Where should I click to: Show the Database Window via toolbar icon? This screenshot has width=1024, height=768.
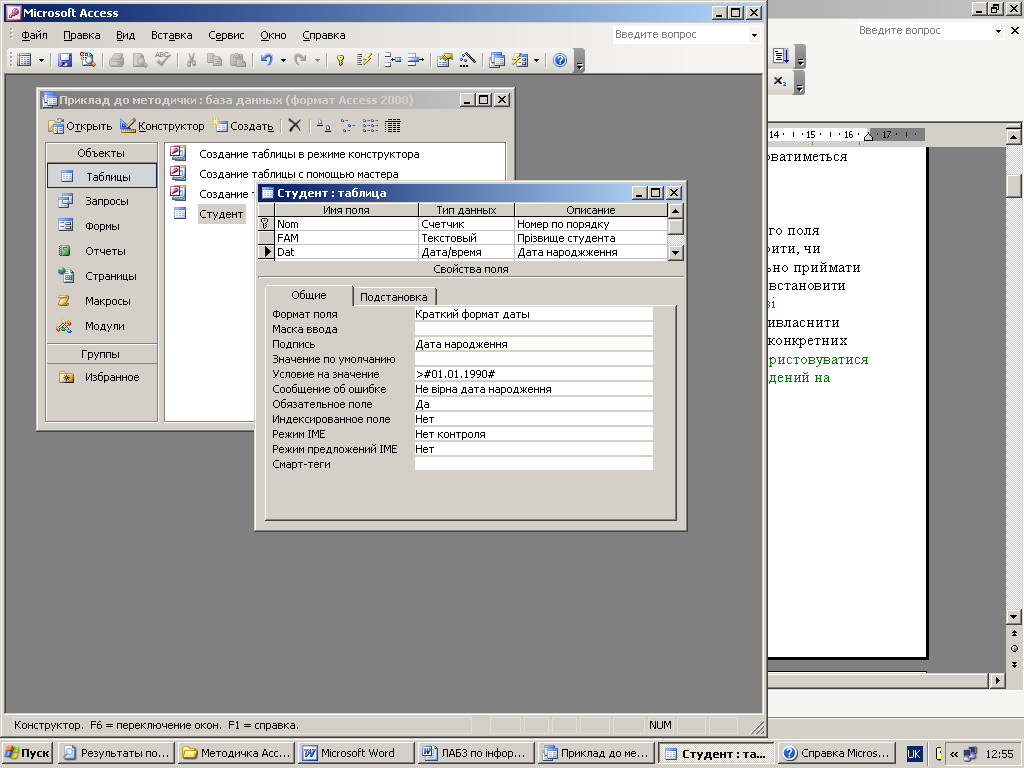tap(497, 60)
